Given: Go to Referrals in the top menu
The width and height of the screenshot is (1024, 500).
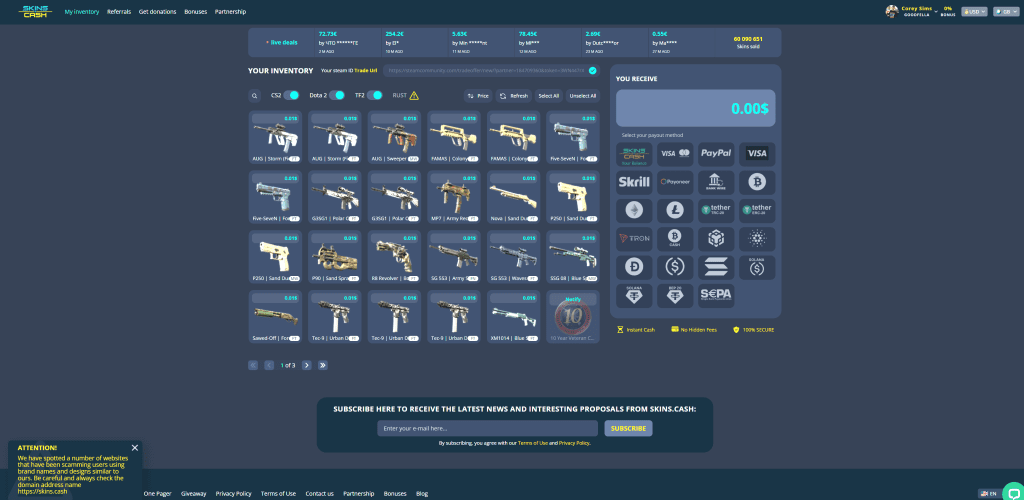Looking at the screenshot, I should 119,12.
